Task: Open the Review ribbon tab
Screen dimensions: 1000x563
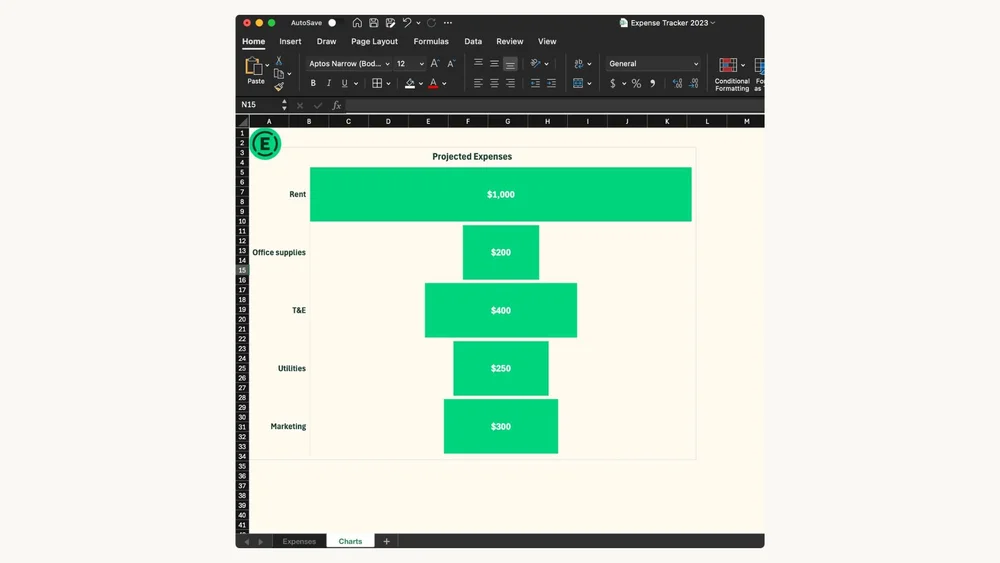Action: [x=510, y=41]
